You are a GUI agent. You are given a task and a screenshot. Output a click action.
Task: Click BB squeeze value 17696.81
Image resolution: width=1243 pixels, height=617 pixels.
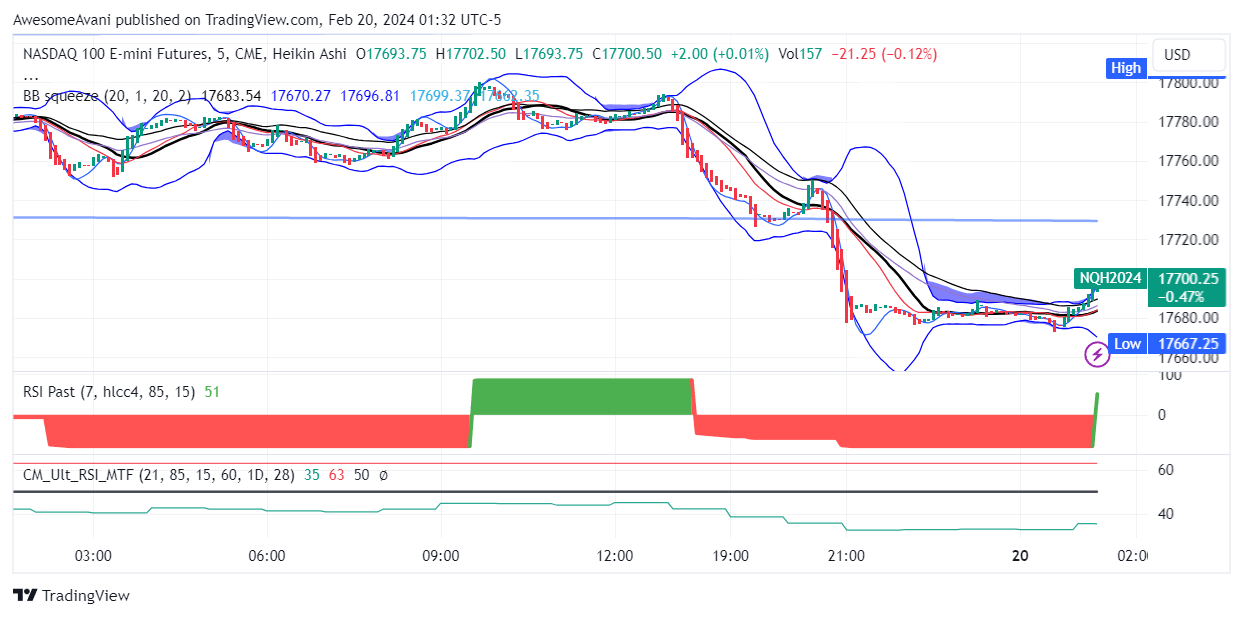(x=370, y=96)
